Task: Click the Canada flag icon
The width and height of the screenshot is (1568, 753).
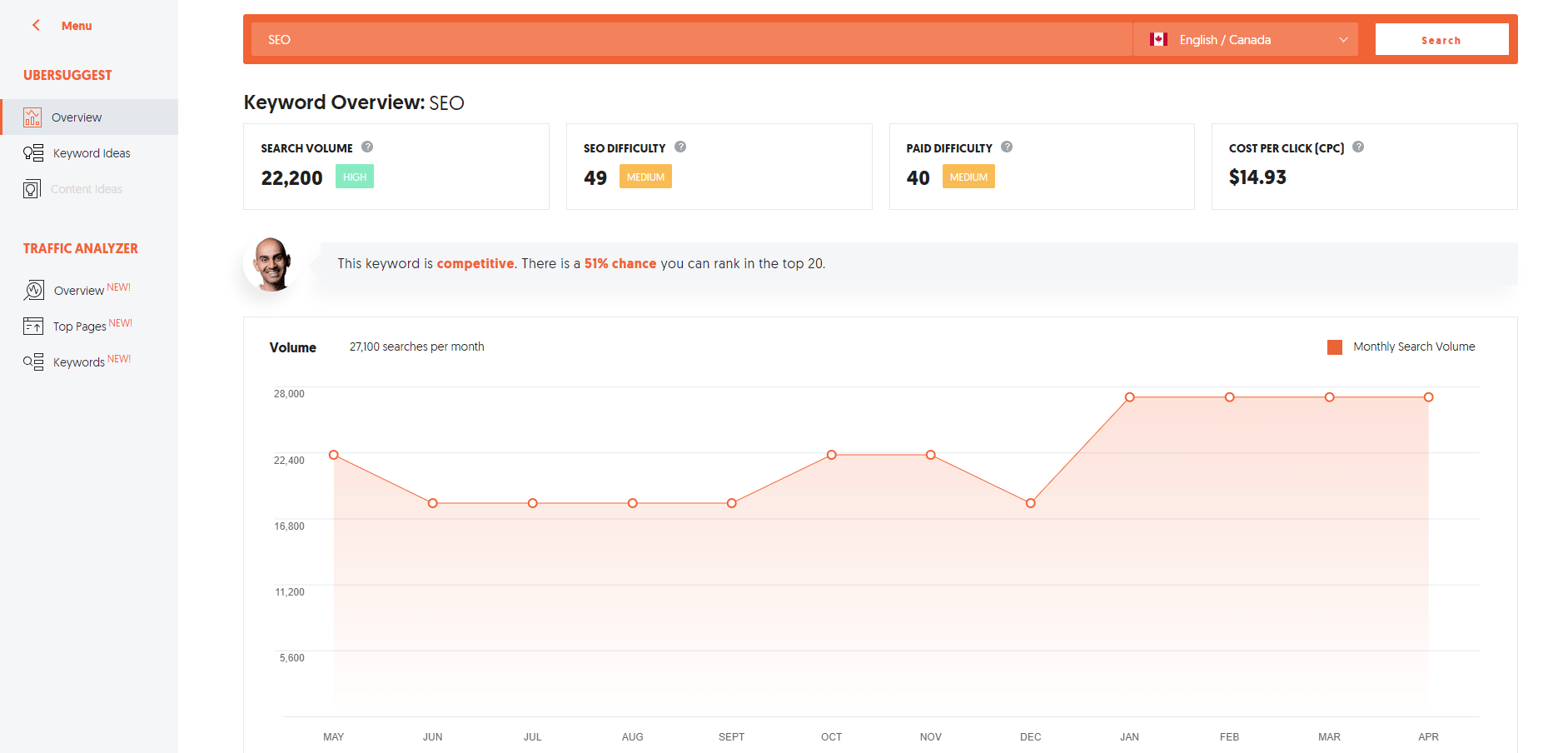Action: coord(1158,39)
